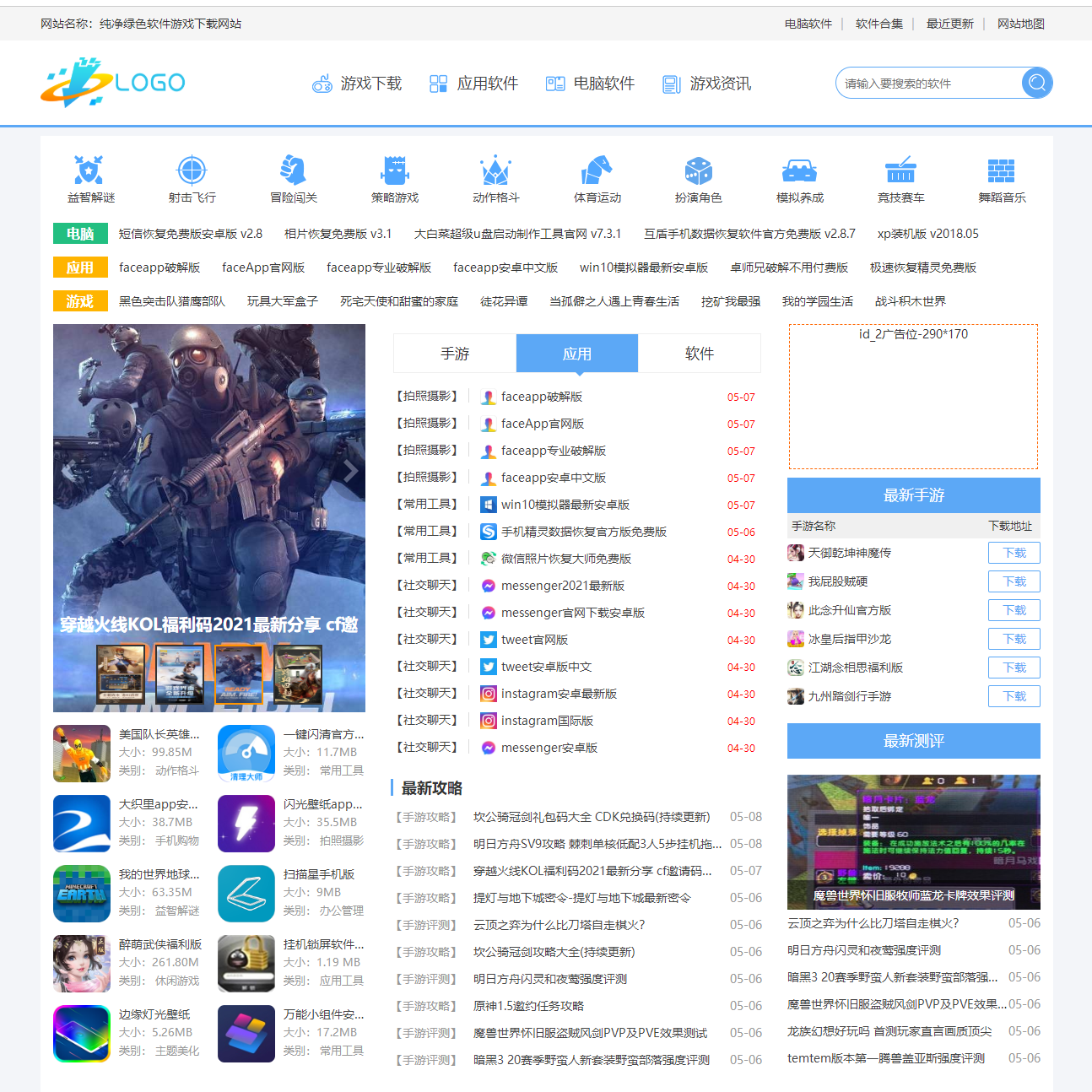The height and width of the screenshot is (1092, 1092).
Task: Select the third highlighted banner thumbnail
Action: [x=239, y=673]
